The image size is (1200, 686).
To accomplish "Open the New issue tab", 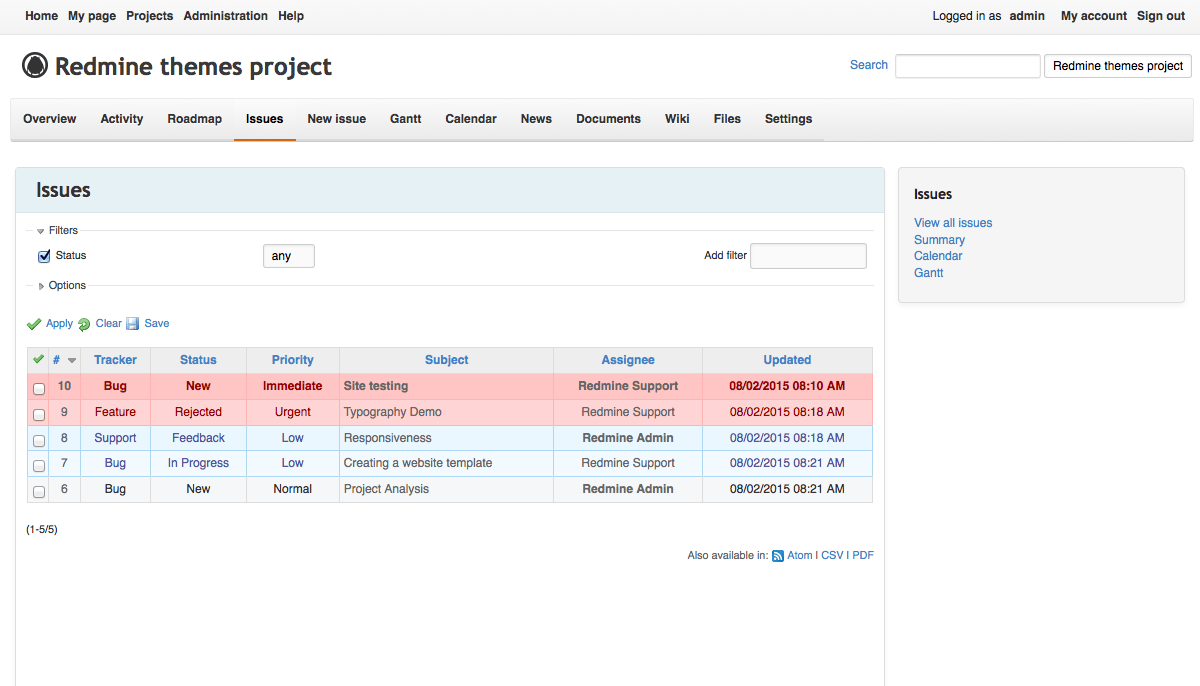I will coord(337,119).
